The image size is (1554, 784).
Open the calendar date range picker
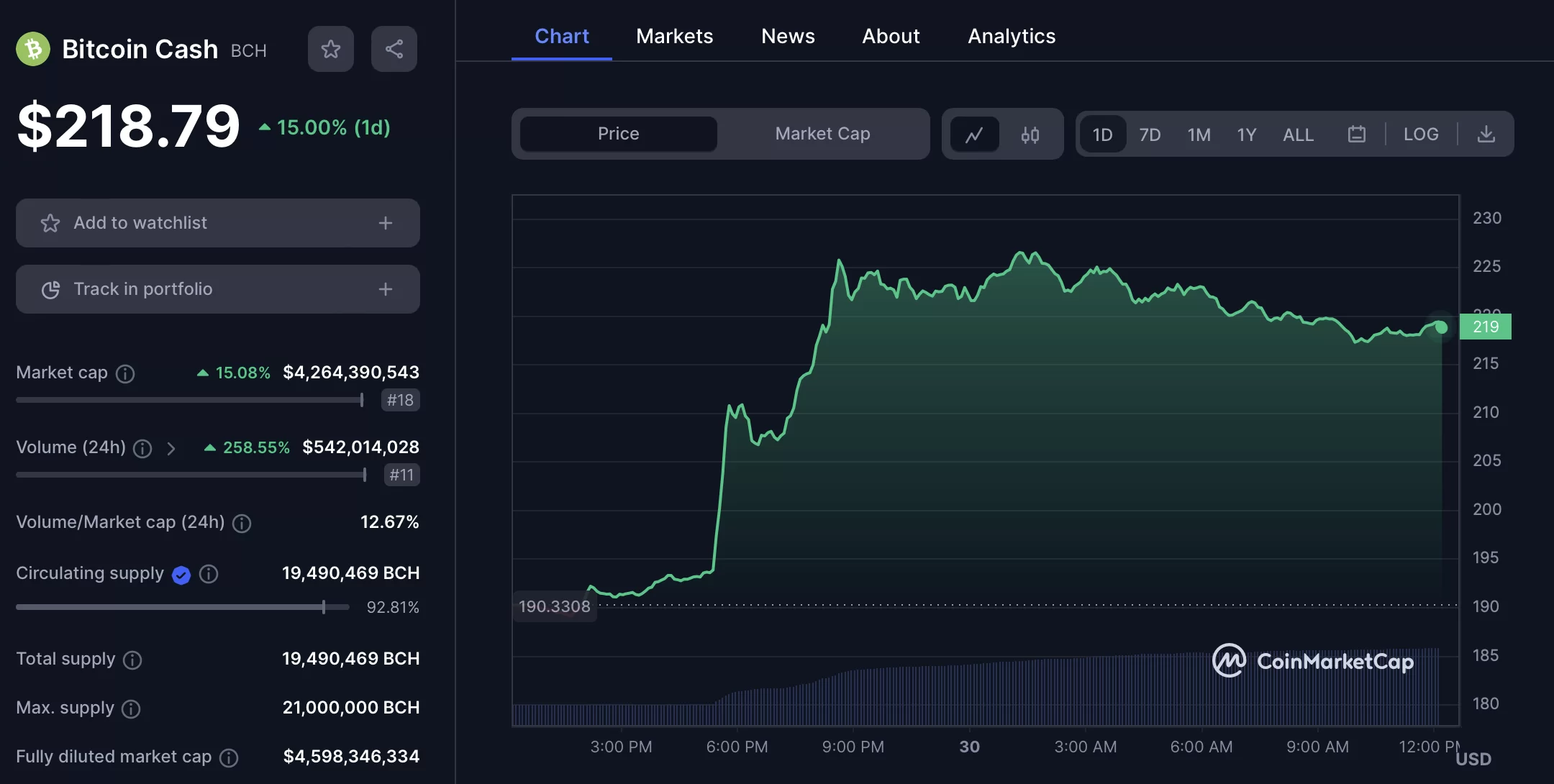[x=1357, y=135]
